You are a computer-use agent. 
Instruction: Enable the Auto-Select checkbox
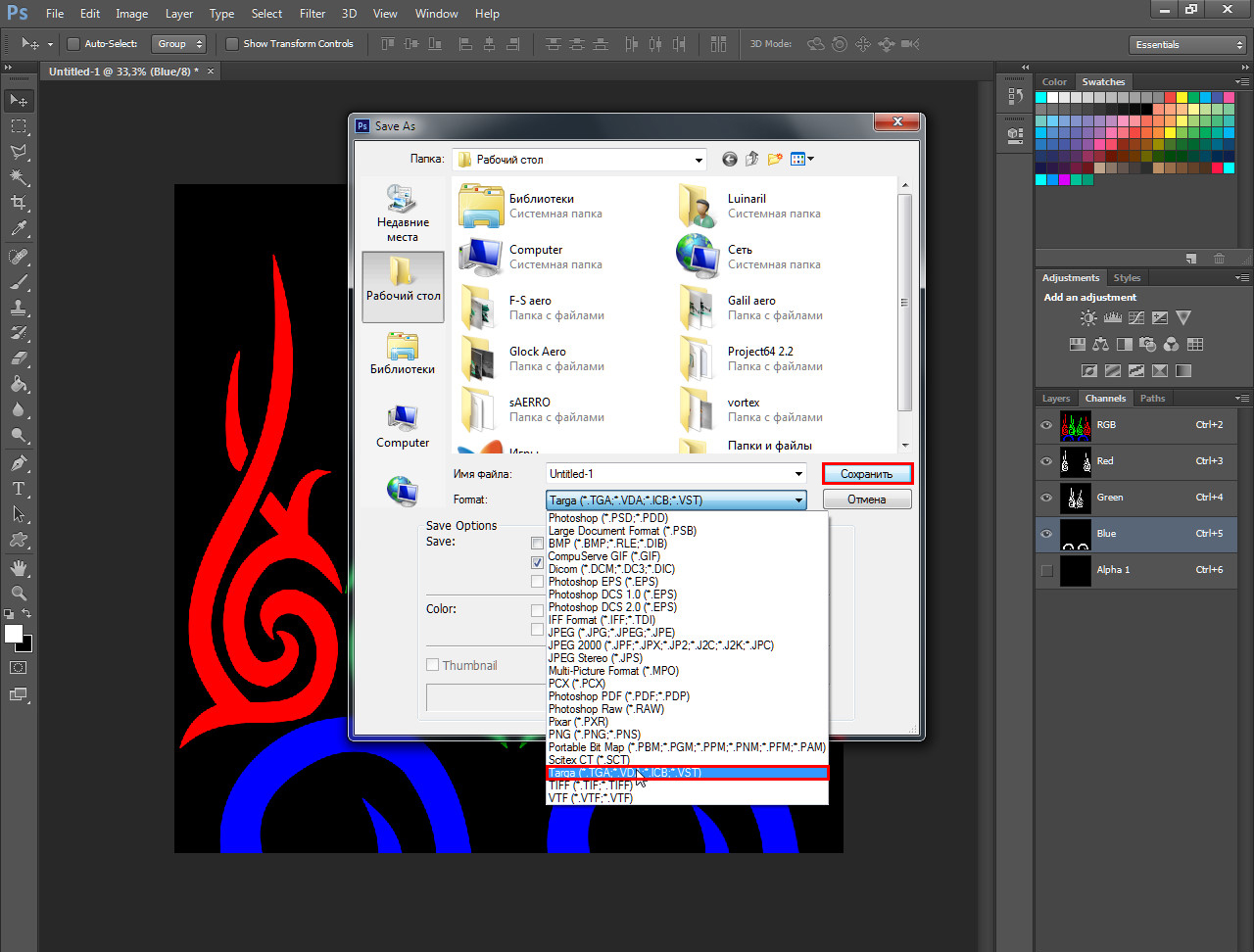[72, 44]
